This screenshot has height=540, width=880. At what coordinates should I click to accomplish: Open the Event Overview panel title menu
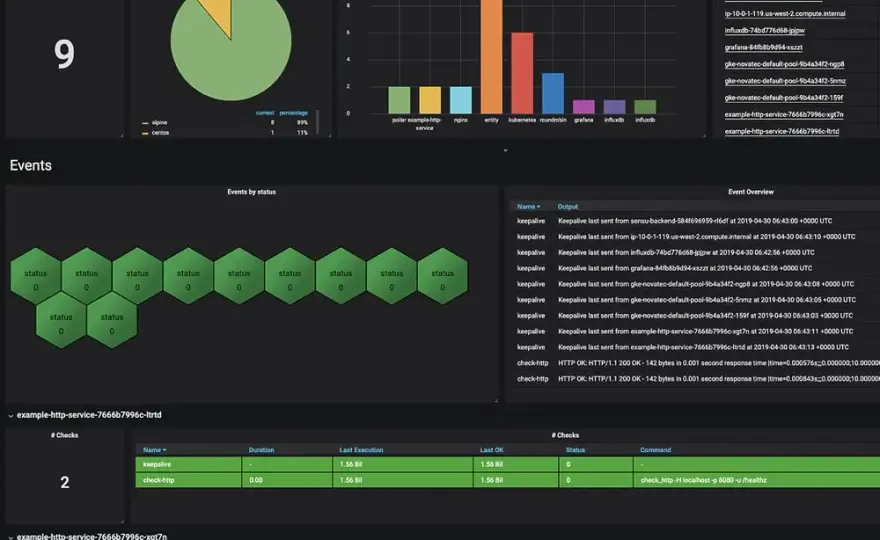point(750,192)
